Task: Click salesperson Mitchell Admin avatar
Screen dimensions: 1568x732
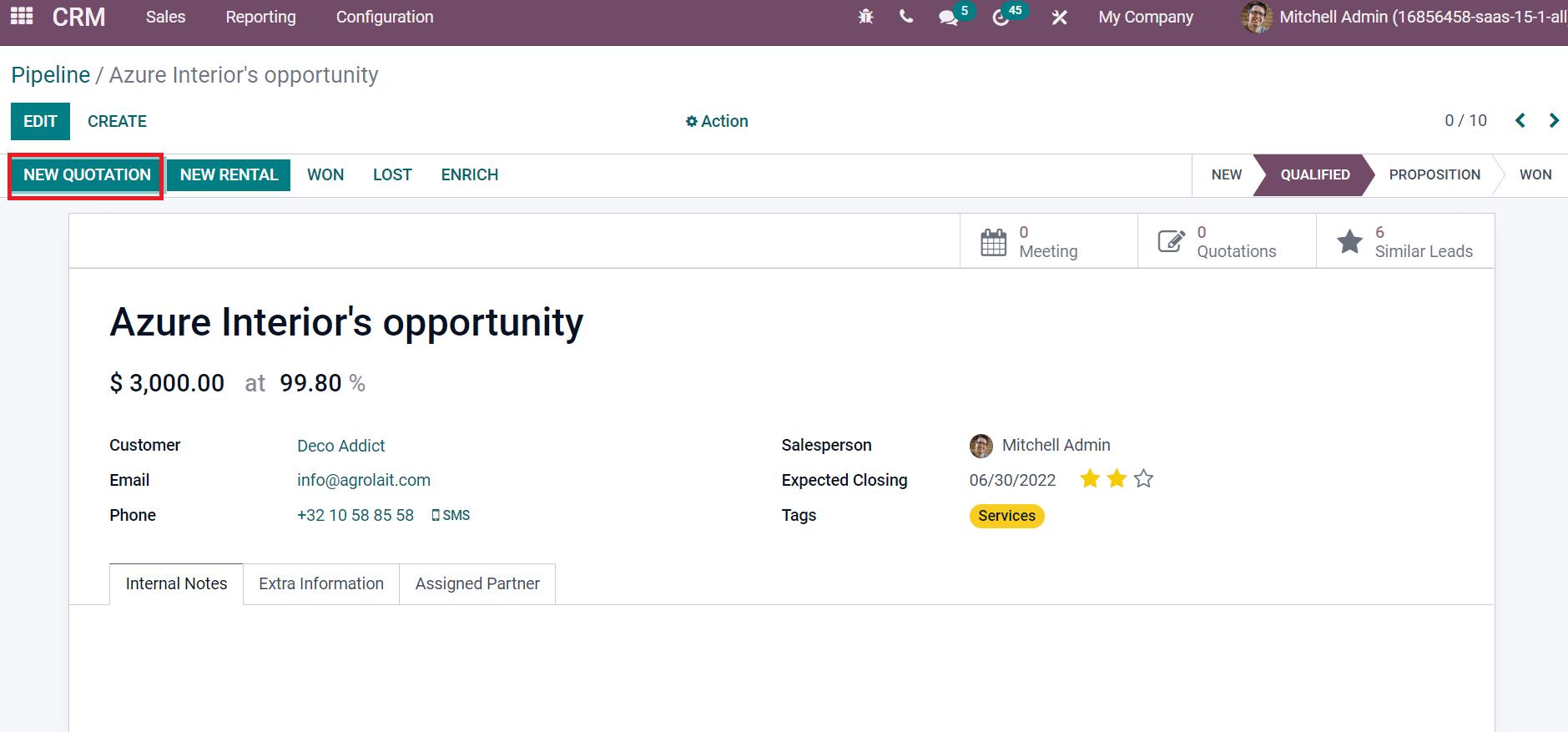Action: tap(981, 446)
